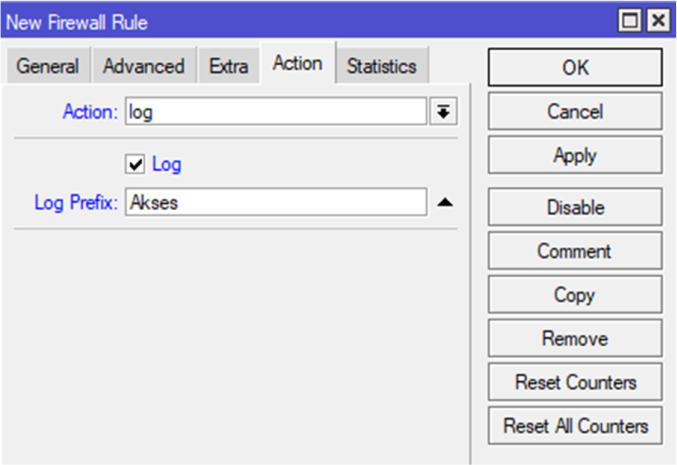The image size is (677, 465).
Task: Copy the firewall rule
Action: 575,295
